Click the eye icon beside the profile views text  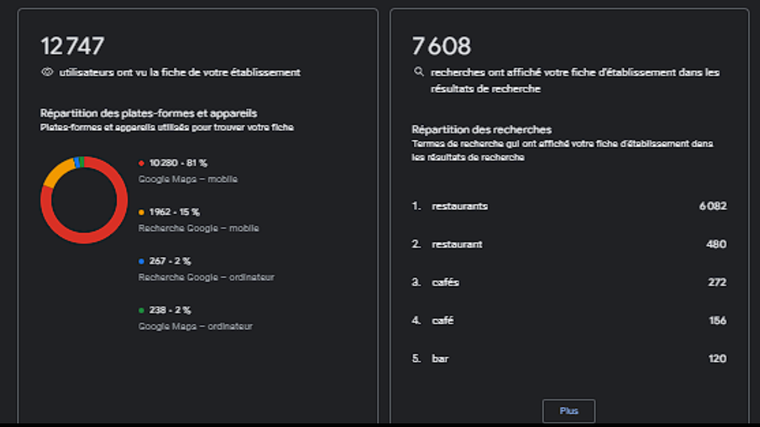(x=46, y=73)
